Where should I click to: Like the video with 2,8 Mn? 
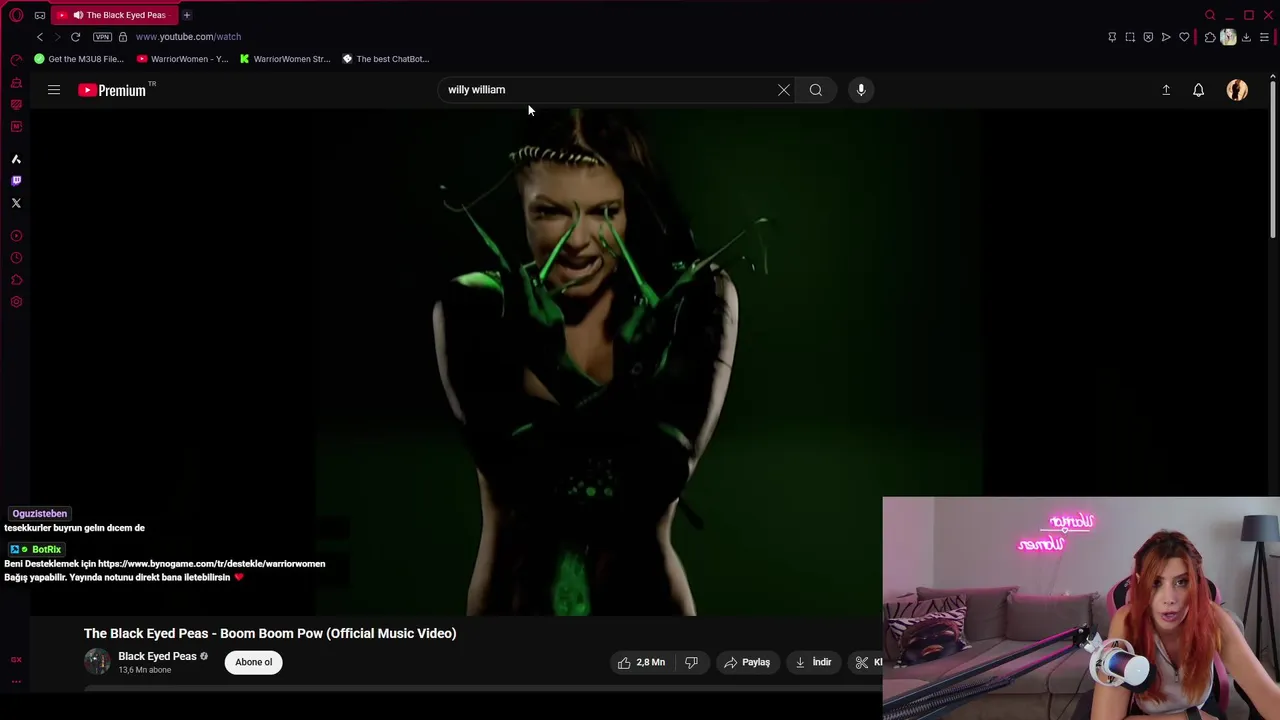click(641, 662)
